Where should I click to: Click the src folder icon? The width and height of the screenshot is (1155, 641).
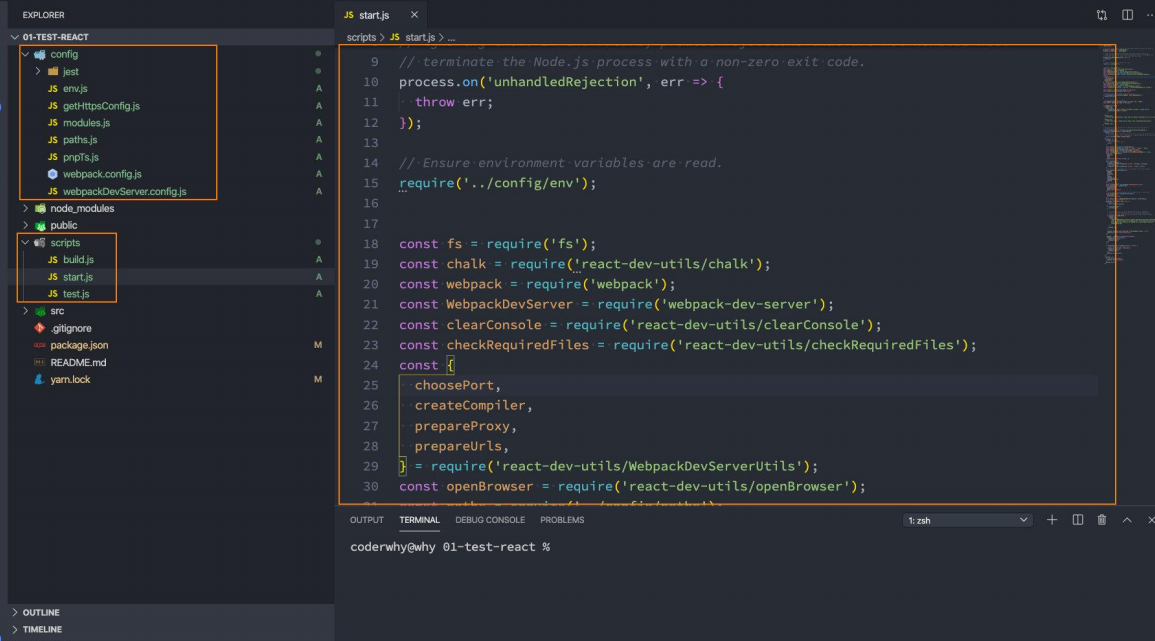pos(40,311)
